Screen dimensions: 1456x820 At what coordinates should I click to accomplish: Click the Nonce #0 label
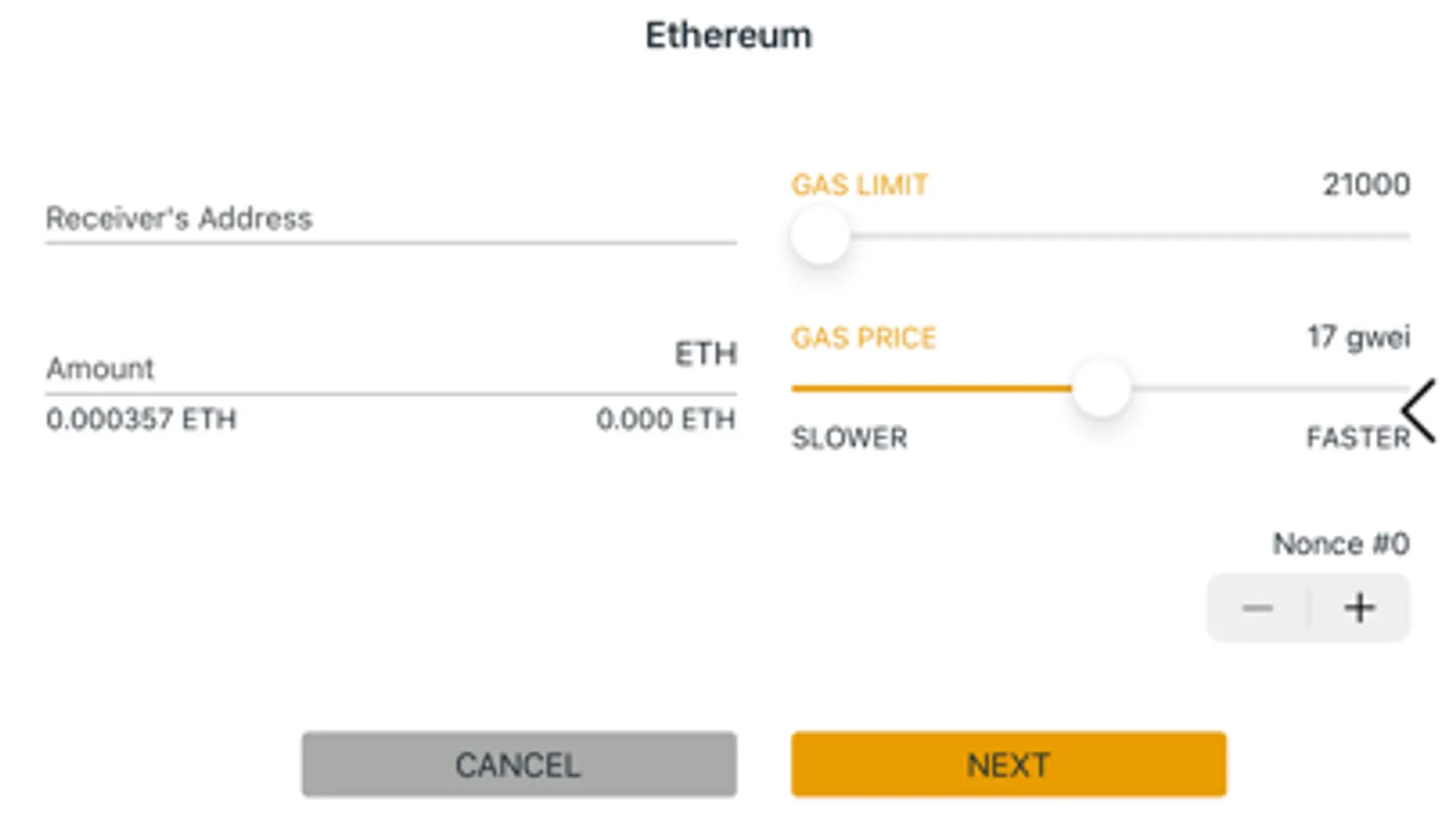coord(1340,544)
